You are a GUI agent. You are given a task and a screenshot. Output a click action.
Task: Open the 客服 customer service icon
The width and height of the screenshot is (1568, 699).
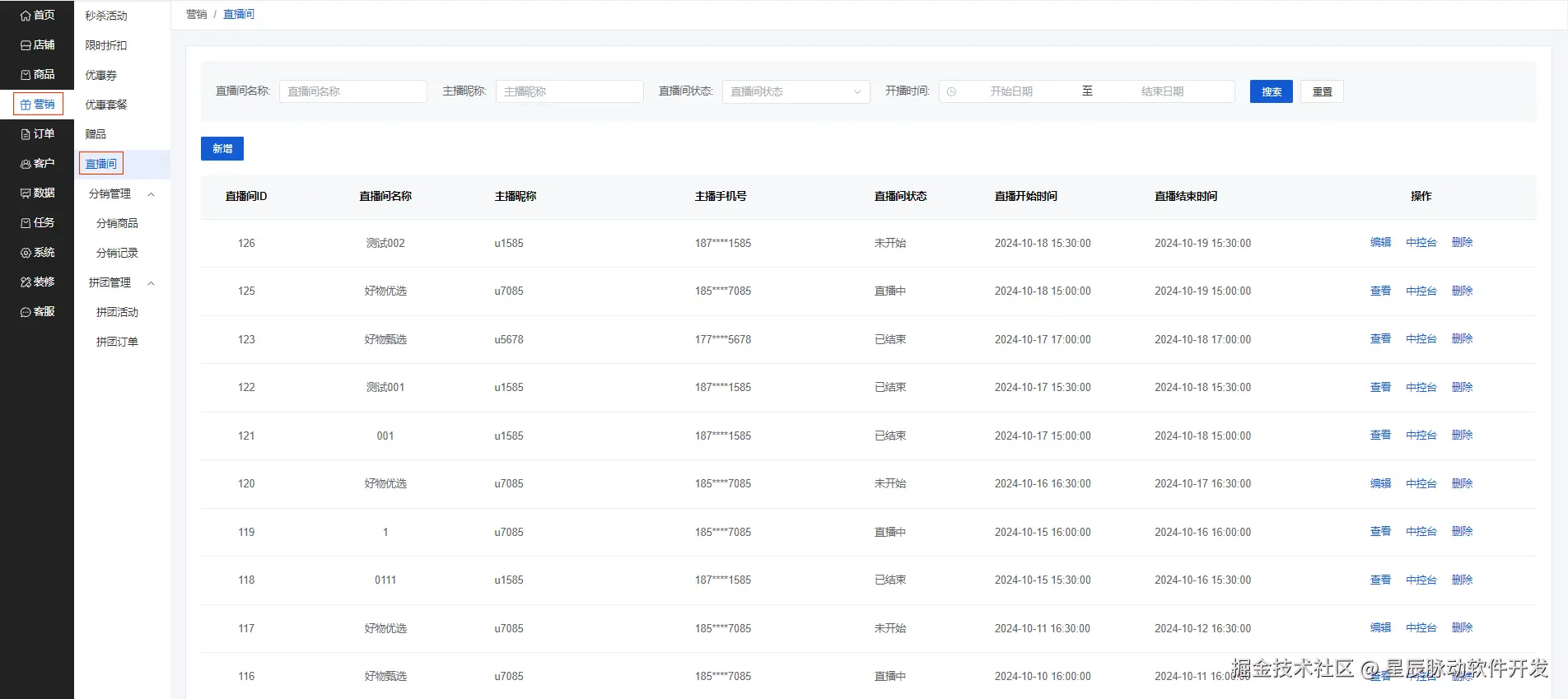tap(26, 312)
